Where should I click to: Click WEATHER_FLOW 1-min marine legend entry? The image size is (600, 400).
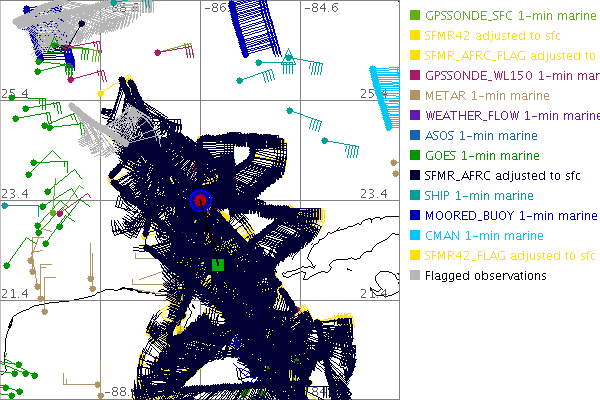tap(510, 116)
